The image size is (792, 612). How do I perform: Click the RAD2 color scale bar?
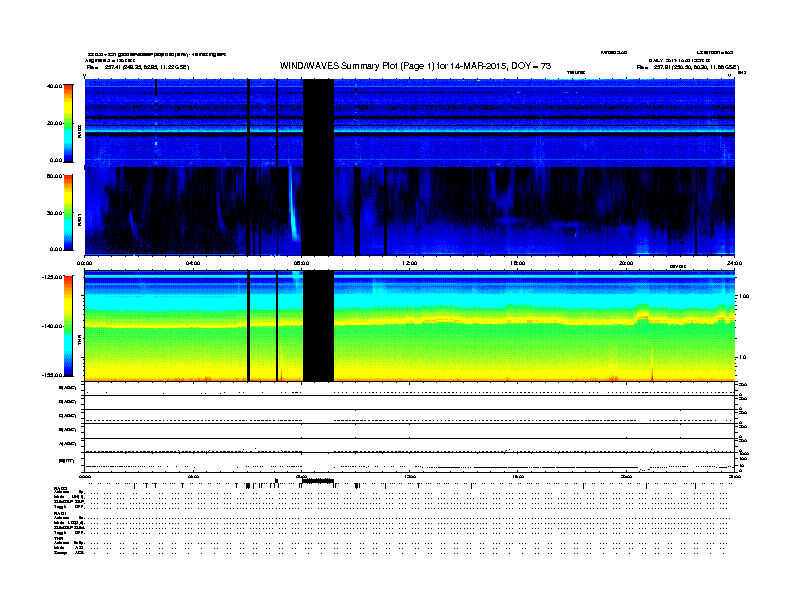point(68,123)
